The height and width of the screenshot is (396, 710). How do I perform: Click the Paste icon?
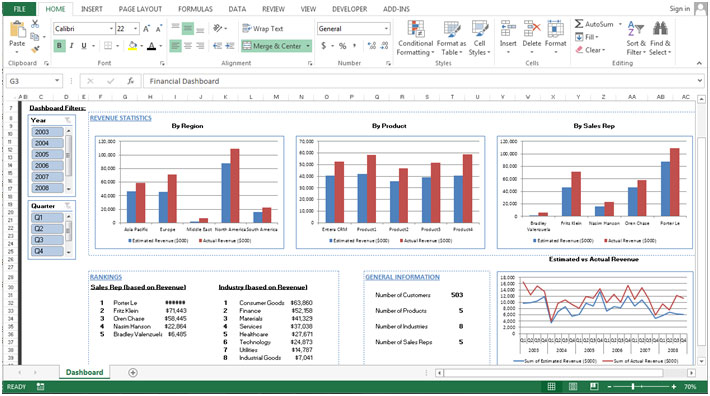[x=17, y=29]
